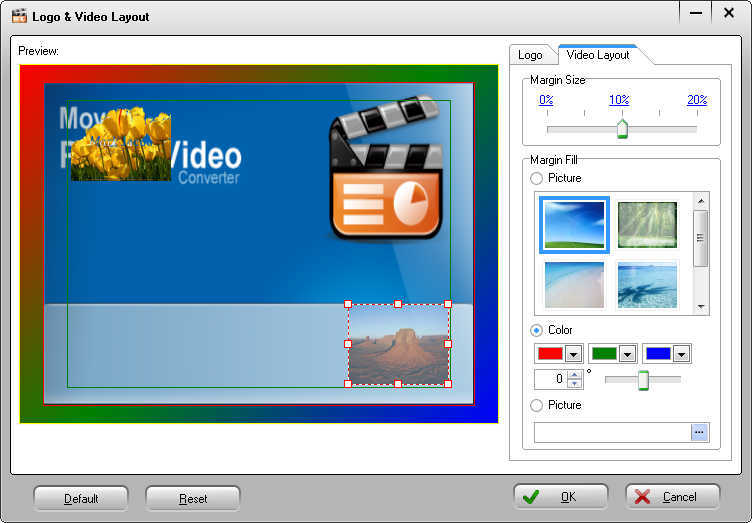Choose the sandy beach thumbnail
752x523 pixels.
point(574,284)
